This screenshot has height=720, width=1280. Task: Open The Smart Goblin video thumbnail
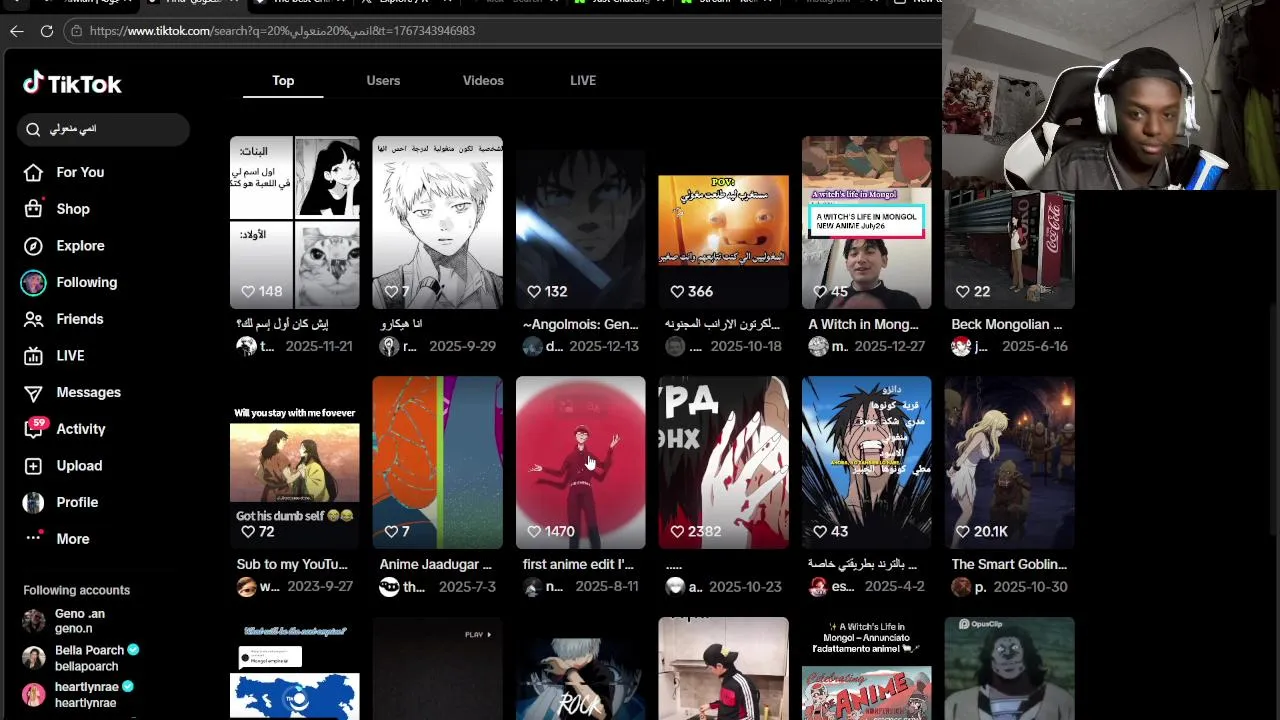pos(1010,462)
